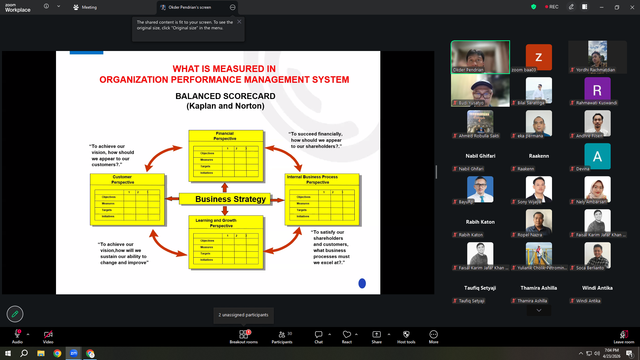Screen dimensions: 640x360
Task: Click the blue dot on the slide
Action: pos(362,283)
